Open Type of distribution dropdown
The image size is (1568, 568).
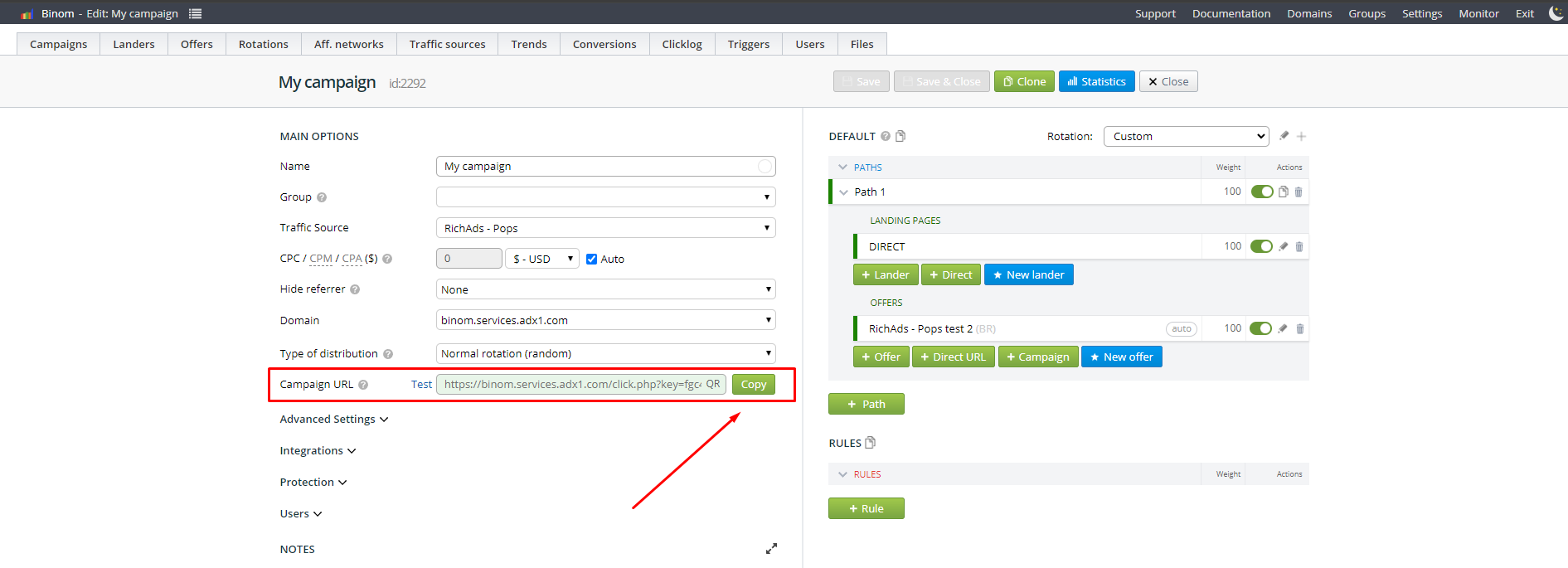click(606, 353)
